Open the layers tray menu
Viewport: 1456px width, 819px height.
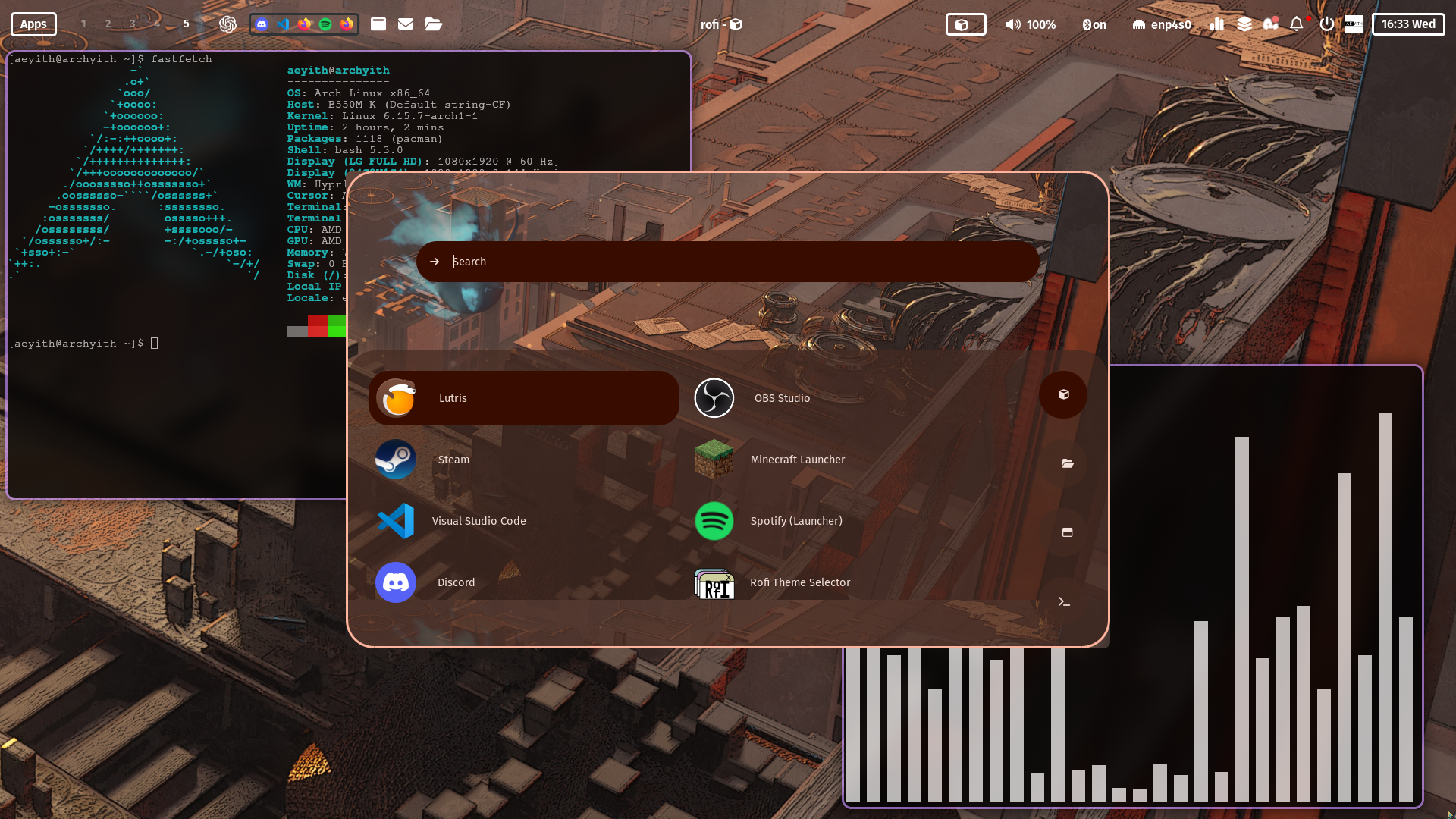(x=1245, y=24)
